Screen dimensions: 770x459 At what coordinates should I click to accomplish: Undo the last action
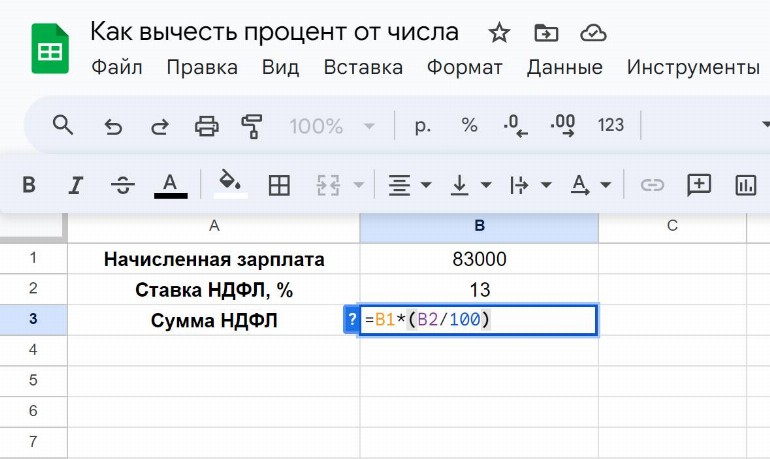coord(113,126)
